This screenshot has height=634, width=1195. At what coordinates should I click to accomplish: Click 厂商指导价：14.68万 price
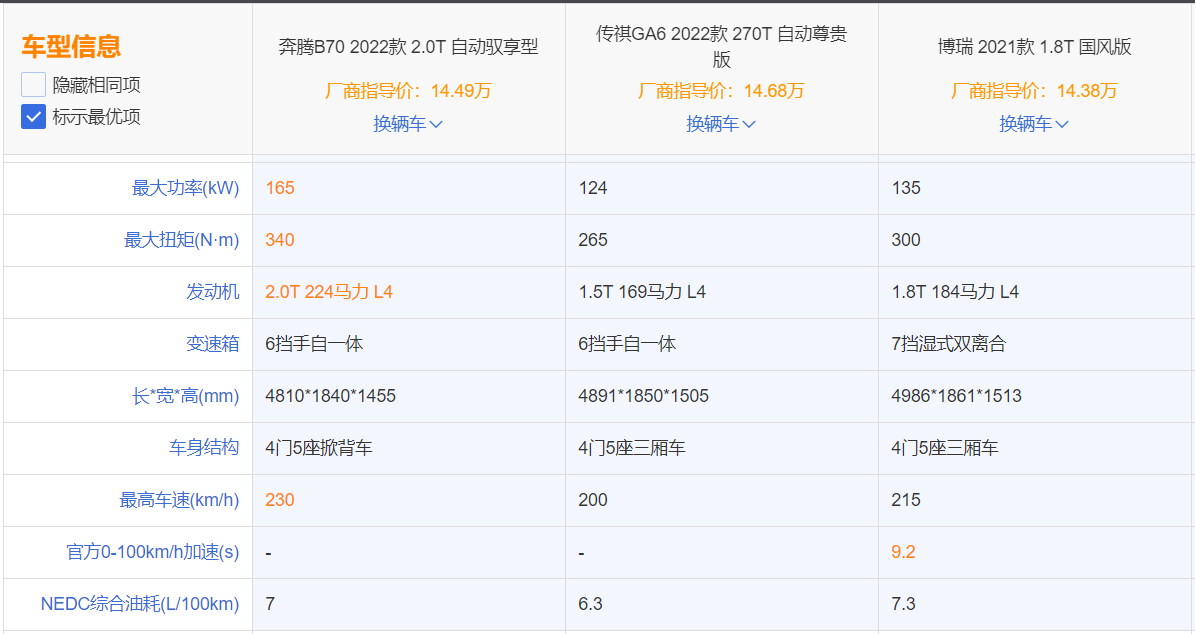click(x=721, y=91)
